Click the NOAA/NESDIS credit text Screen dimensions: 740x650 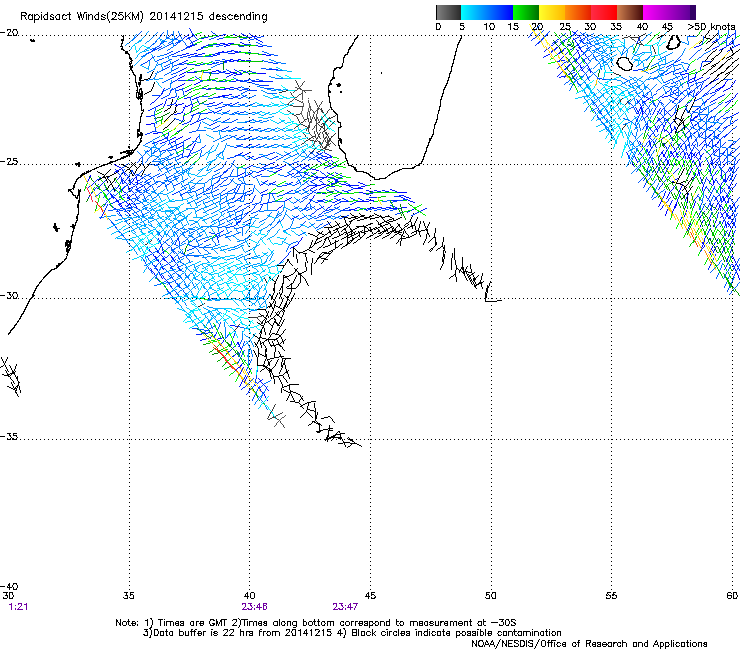coord(589,644)
